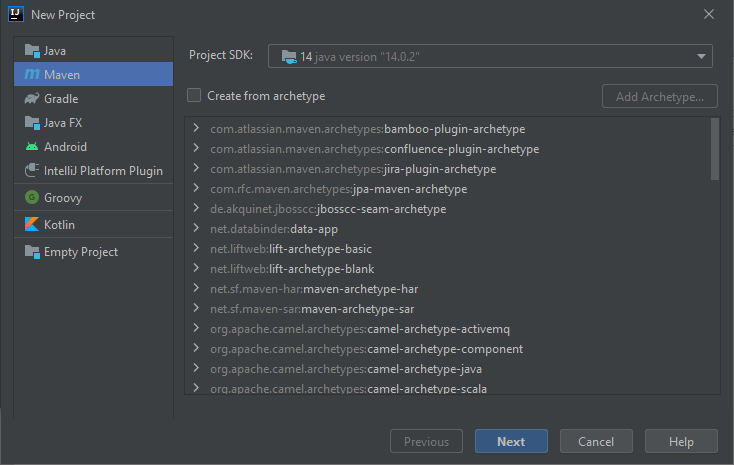
Task: Select camel-archetype-scala row text
Action: [348, 389]
